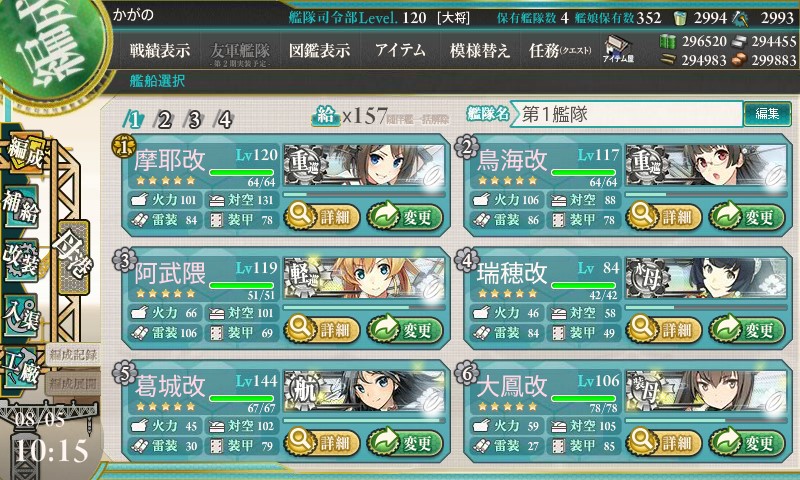Image resolution: width=800 pixels, height=480 pixels.
Task: Open 図鑑表示 encyclopedia menu
Action: [x=319, y=50]
